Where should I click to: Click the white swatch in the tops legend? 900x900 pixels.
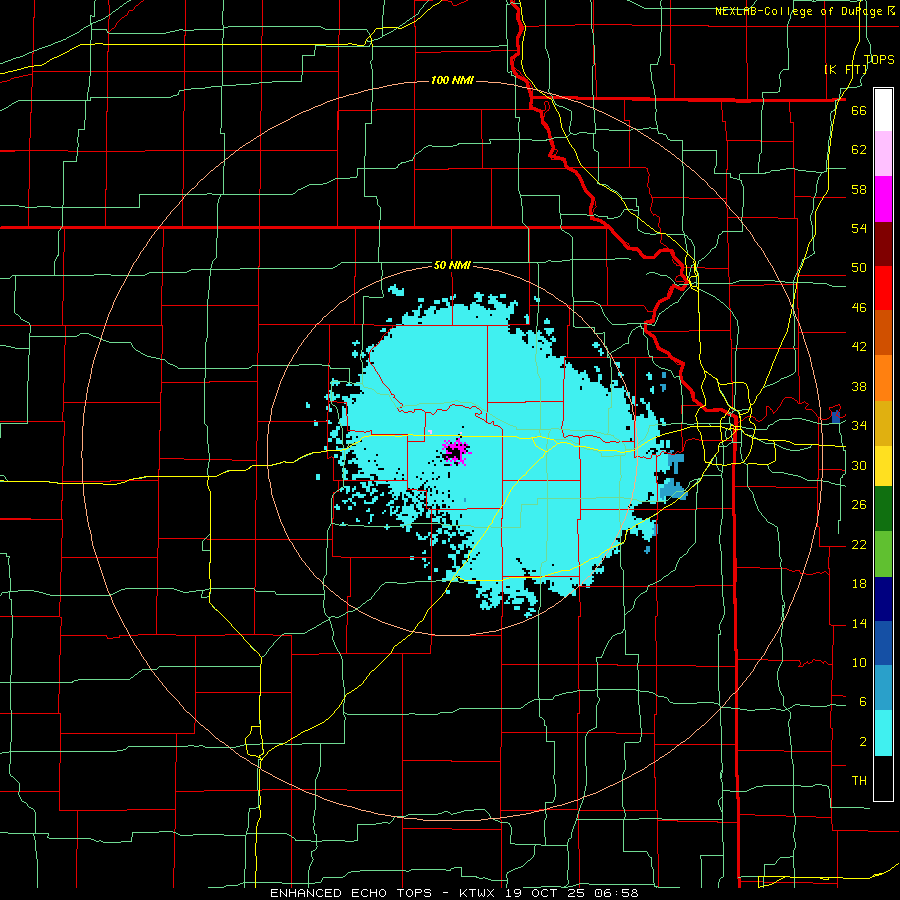[883, 110]
